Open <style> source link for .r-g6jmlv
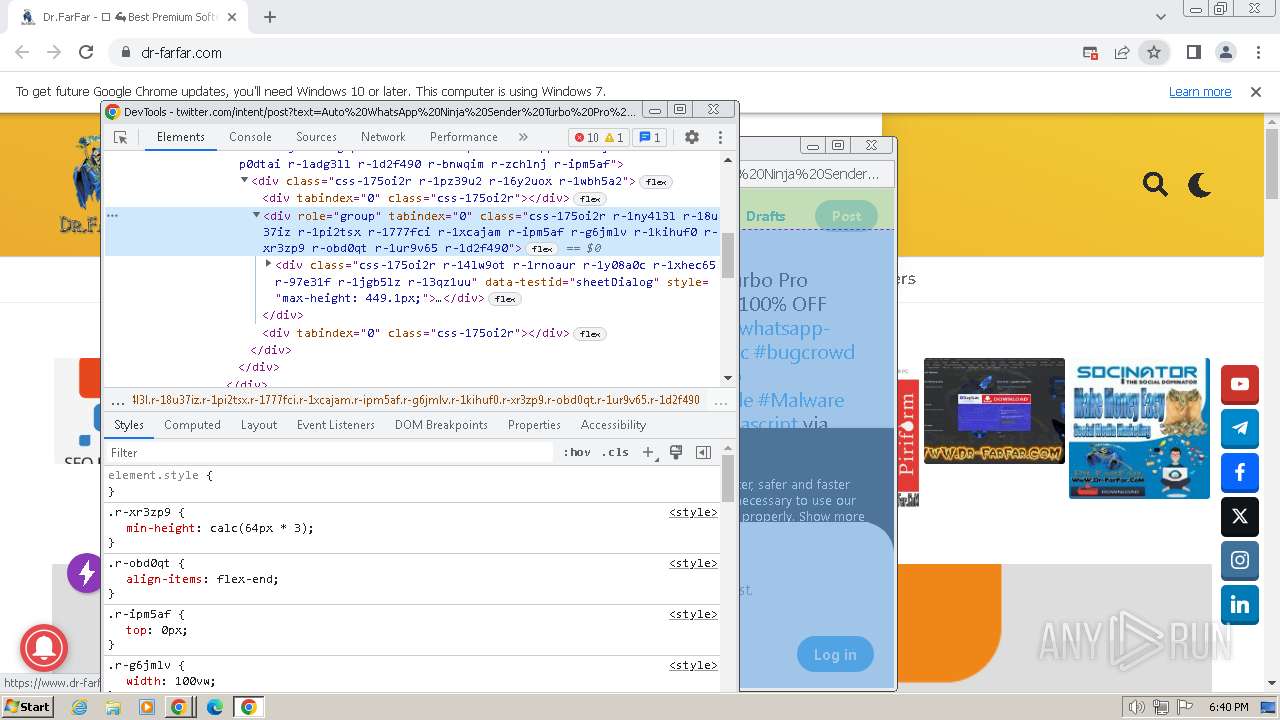The height and width of the screenshot is (720, 1280). click(x=693, y=665)
